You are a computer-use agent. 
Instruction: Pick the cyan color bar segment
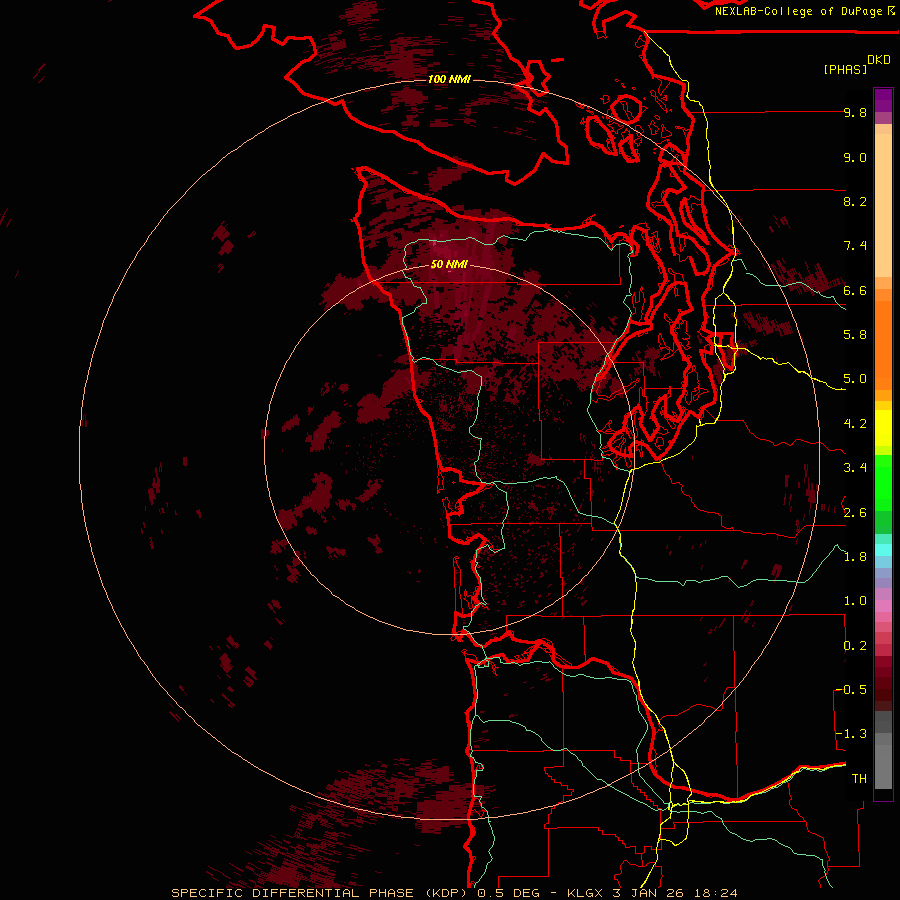(883, 550)
